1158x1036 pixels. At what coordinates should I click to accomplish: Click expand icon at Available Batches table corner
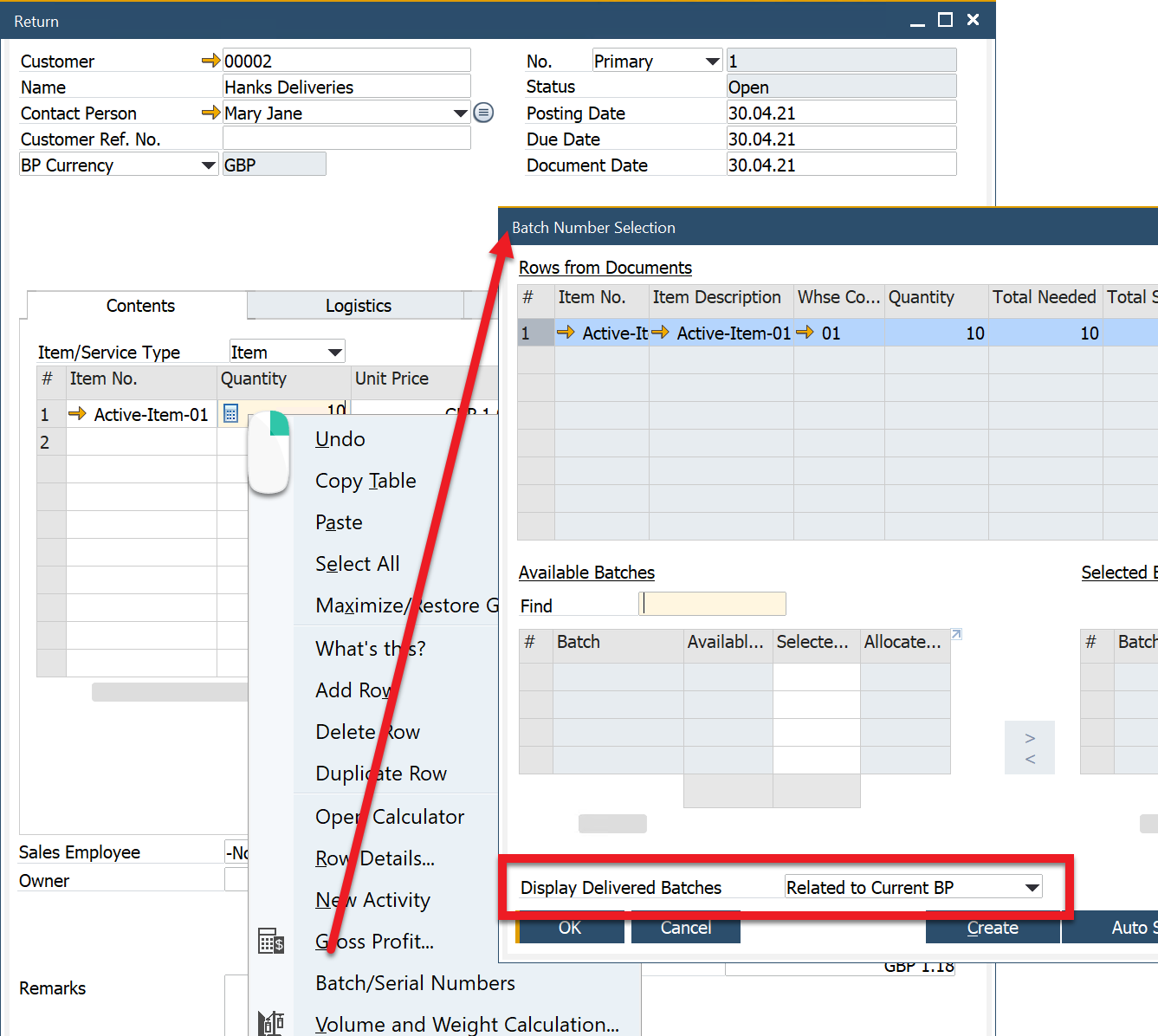(956, 635)
